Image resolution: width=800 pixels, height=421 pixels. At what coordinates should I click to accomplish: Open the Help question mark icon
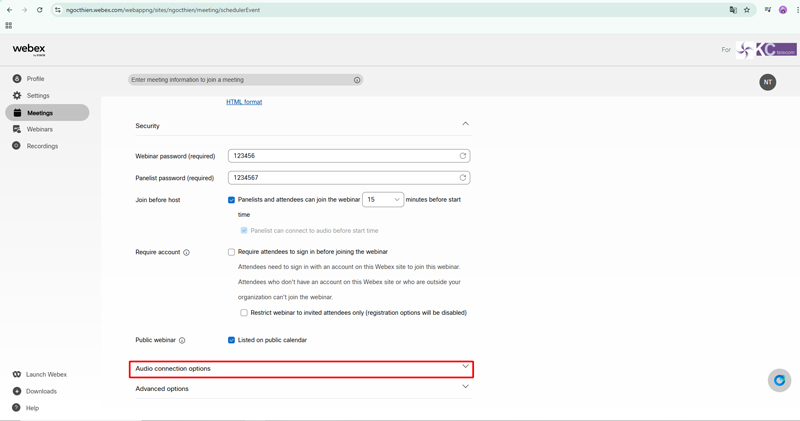pos(16,408)
